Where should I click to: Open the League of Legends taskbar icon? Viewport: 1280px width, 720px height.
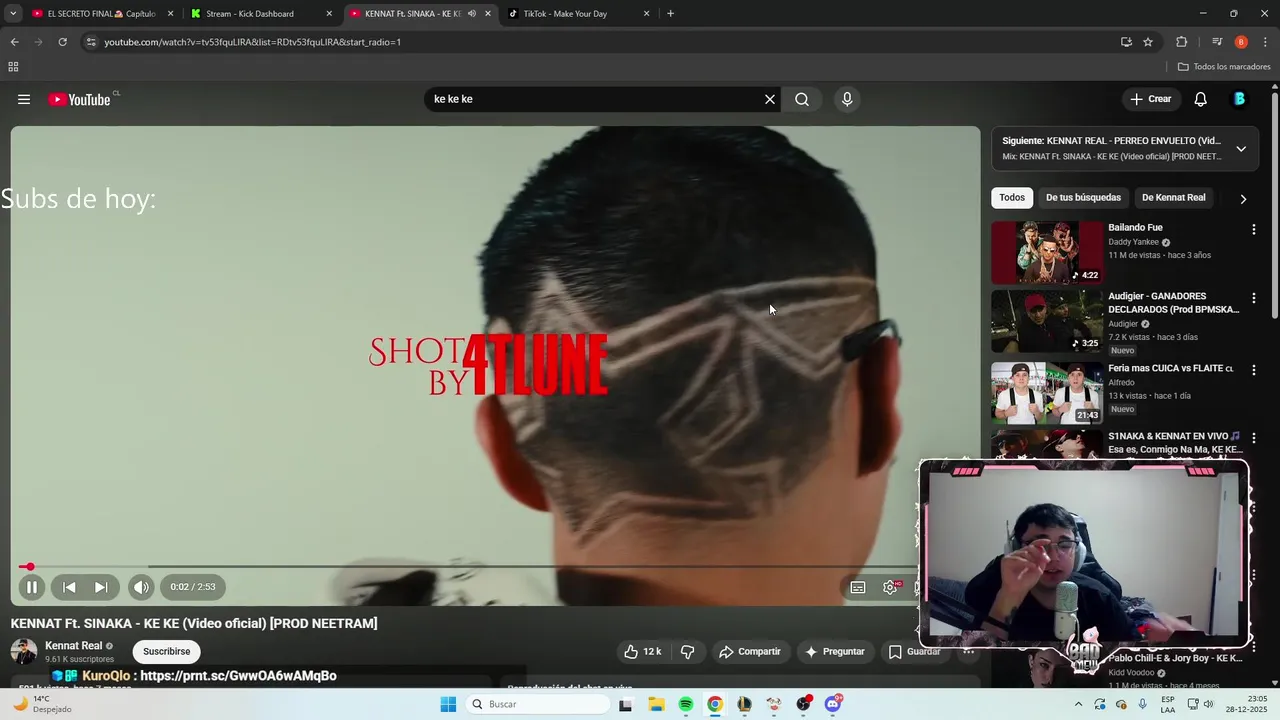pos(744,704)
